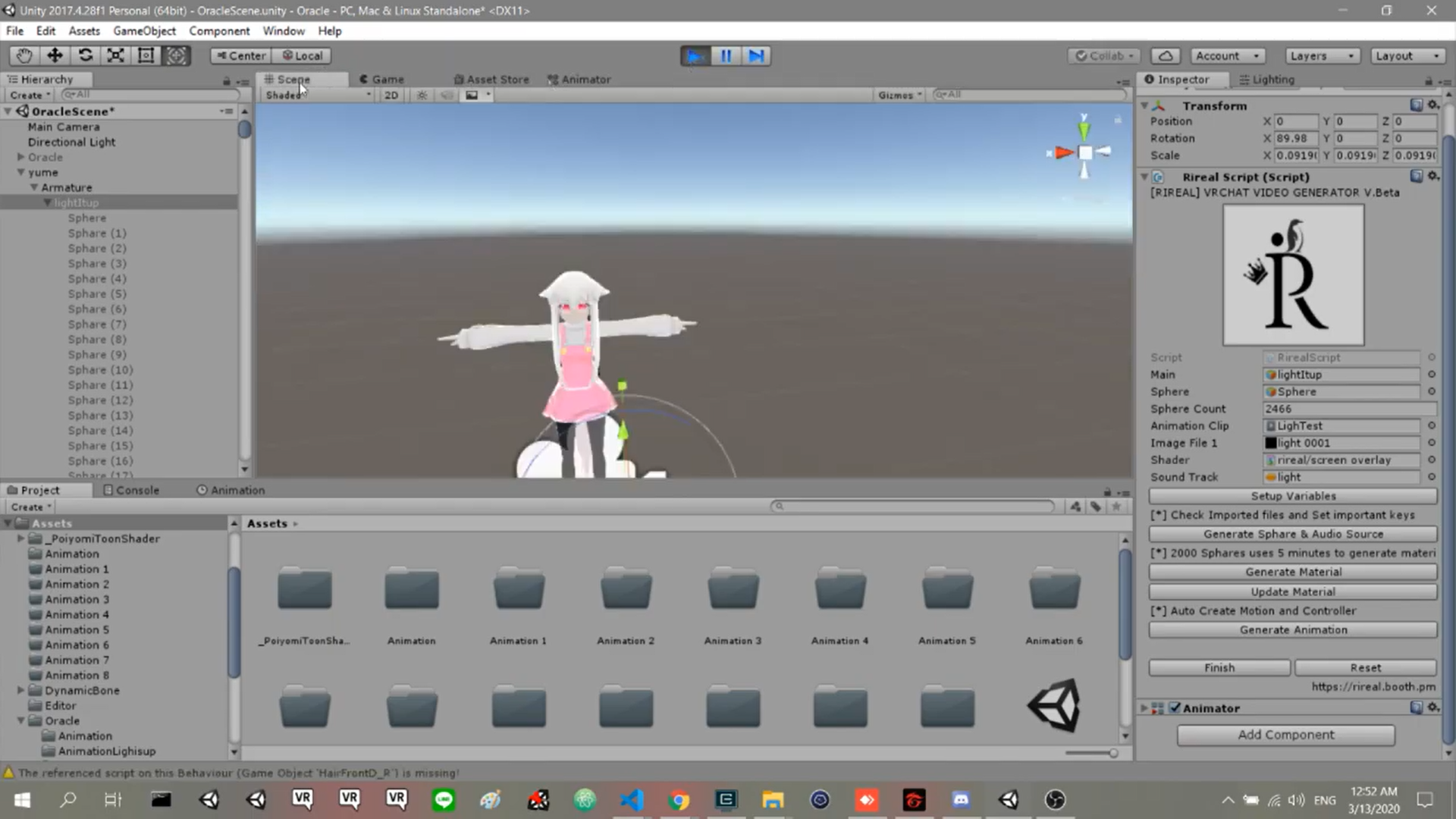Image resolution: width=1456 pixels, height=819 pixels.
Task: Switch to the Game tab
Action: click(x=383, y=79)
